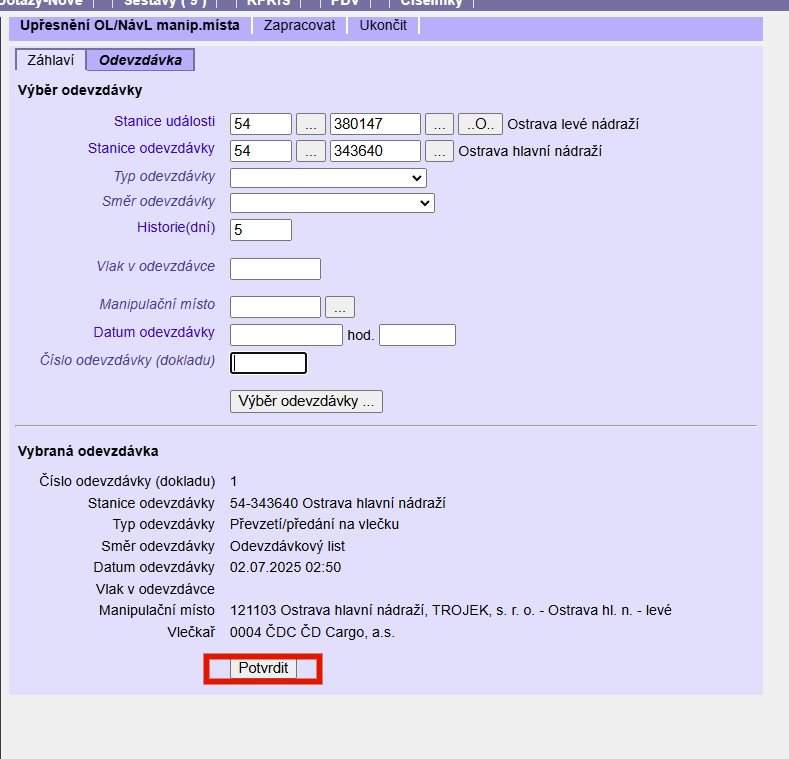Open lookup for Stanice odevzdávky country code
789x759 pixels.
pyautogui.click(x=311, y=151)
